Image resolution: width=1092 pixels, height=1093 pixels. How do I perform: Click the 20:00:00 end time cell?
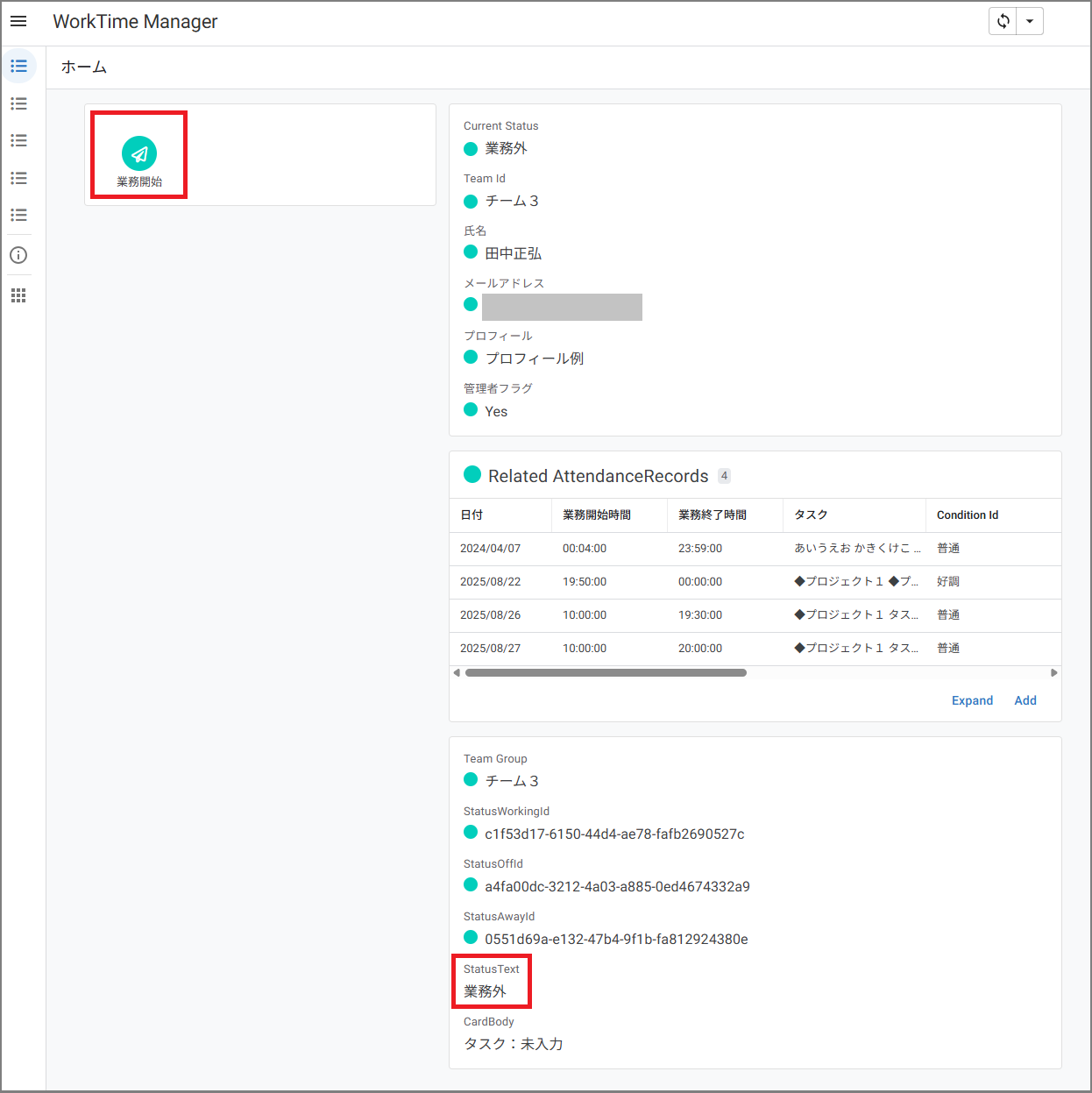(x=700, y=649)
